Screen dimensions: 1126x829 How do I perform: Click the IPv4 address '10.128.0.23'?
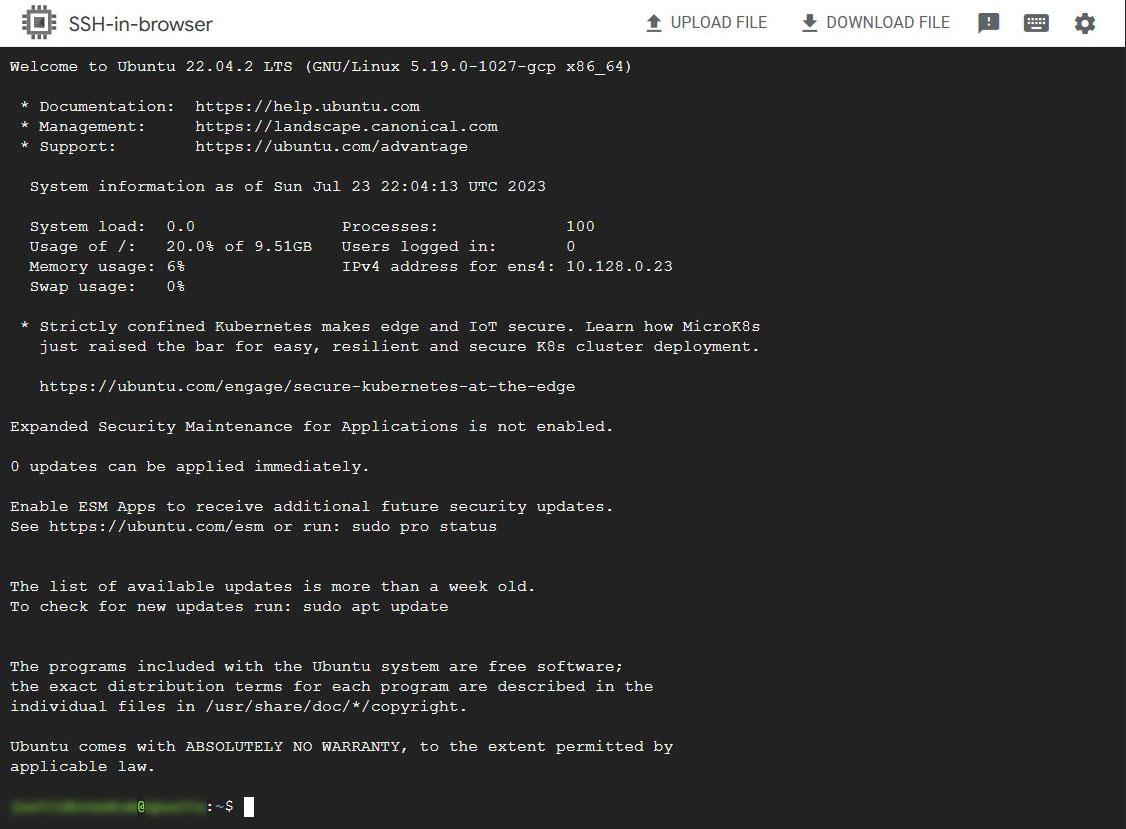(x=619, y=267)
